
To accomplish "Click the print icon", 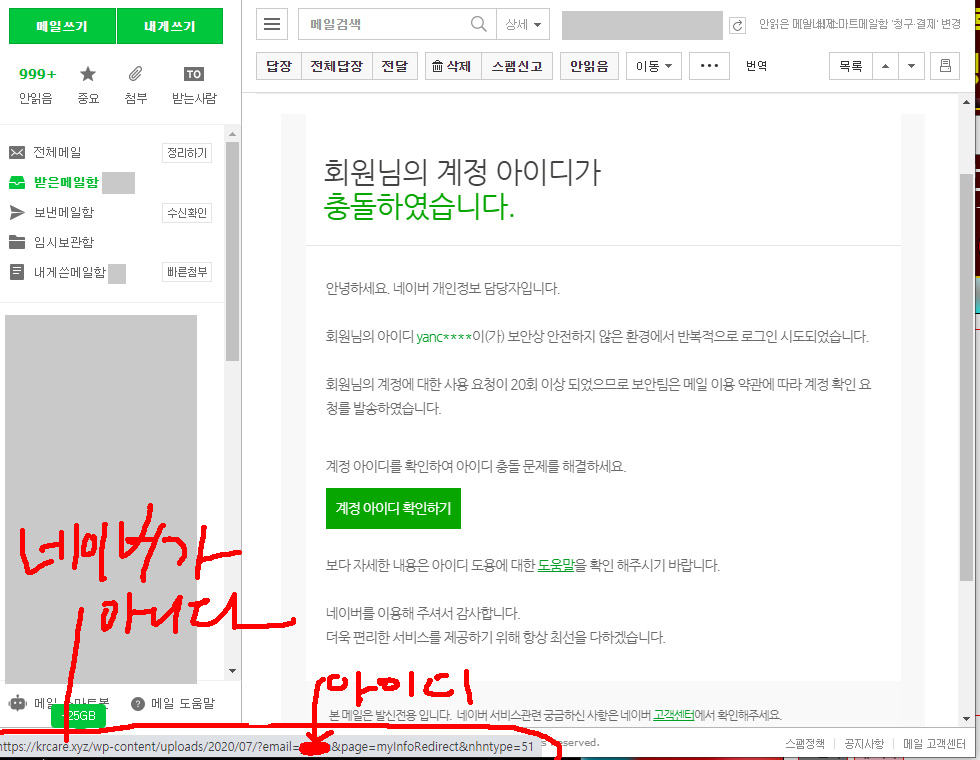I will pyautogui.click(x=945, y=66).
